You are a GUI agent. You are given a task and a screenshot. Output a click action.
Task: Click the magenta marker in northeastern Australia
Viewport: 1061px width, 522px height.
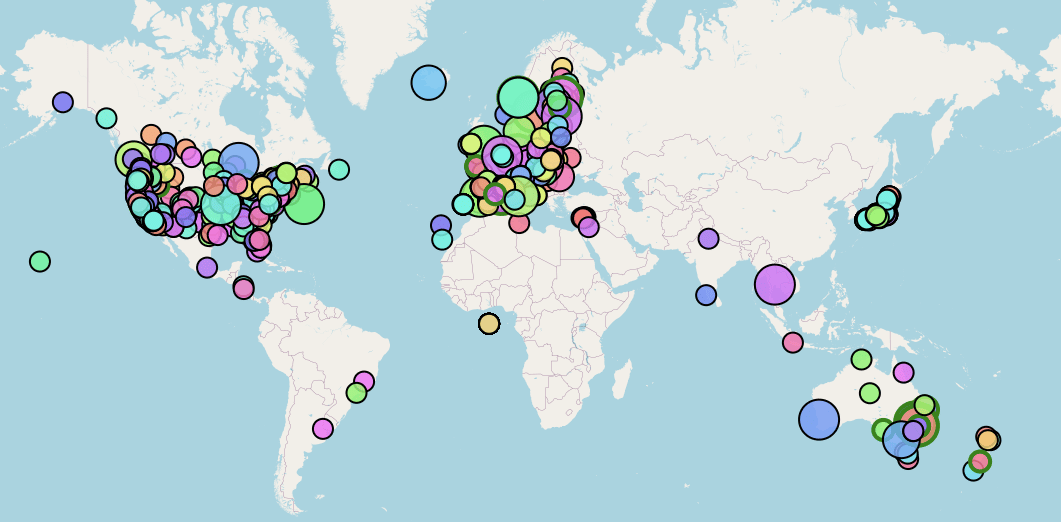tap(903, 372)
